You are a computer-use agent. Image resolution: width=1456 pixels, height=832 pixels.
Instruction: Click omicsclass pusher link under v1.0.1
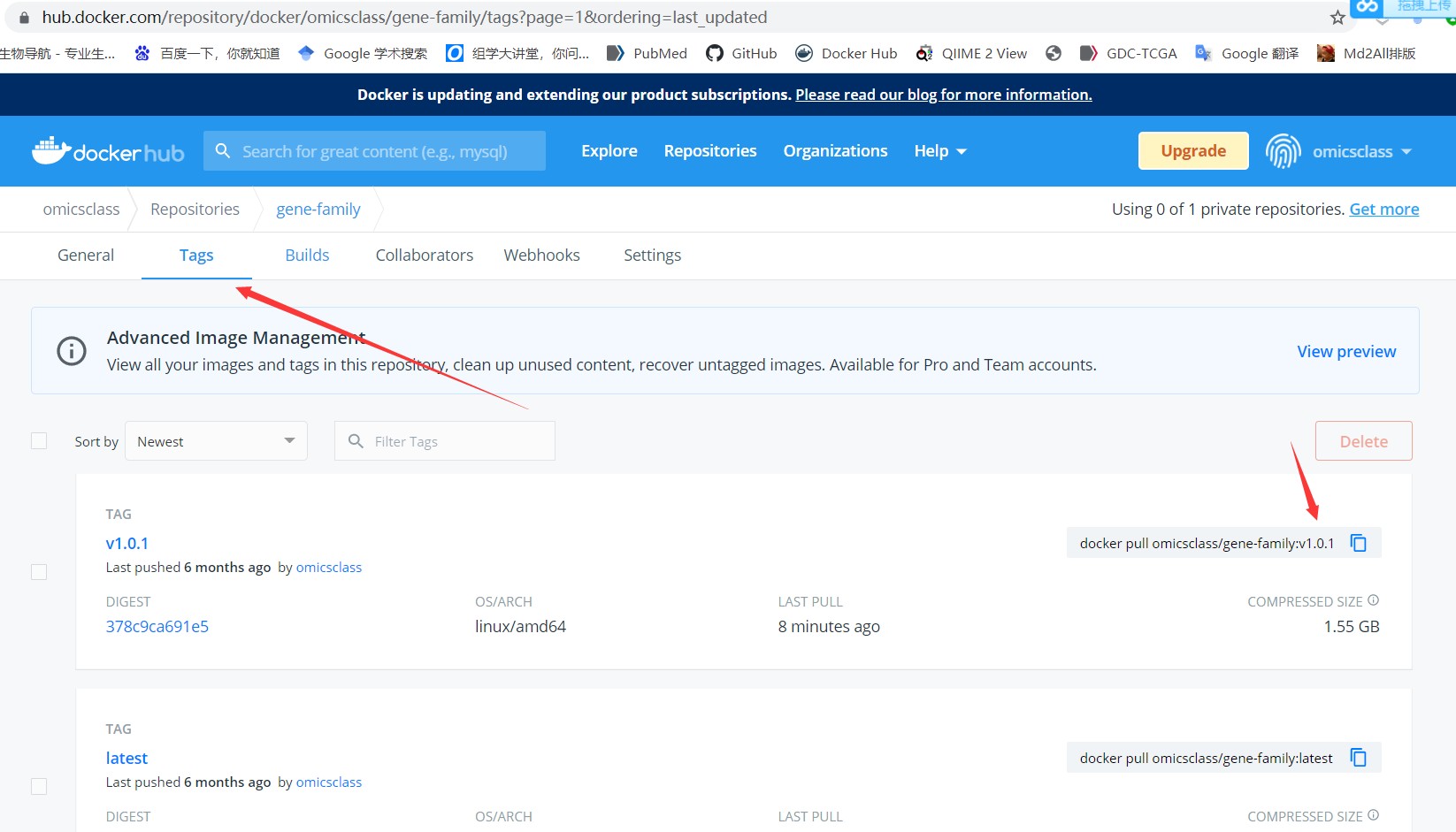tap(329, 567)
